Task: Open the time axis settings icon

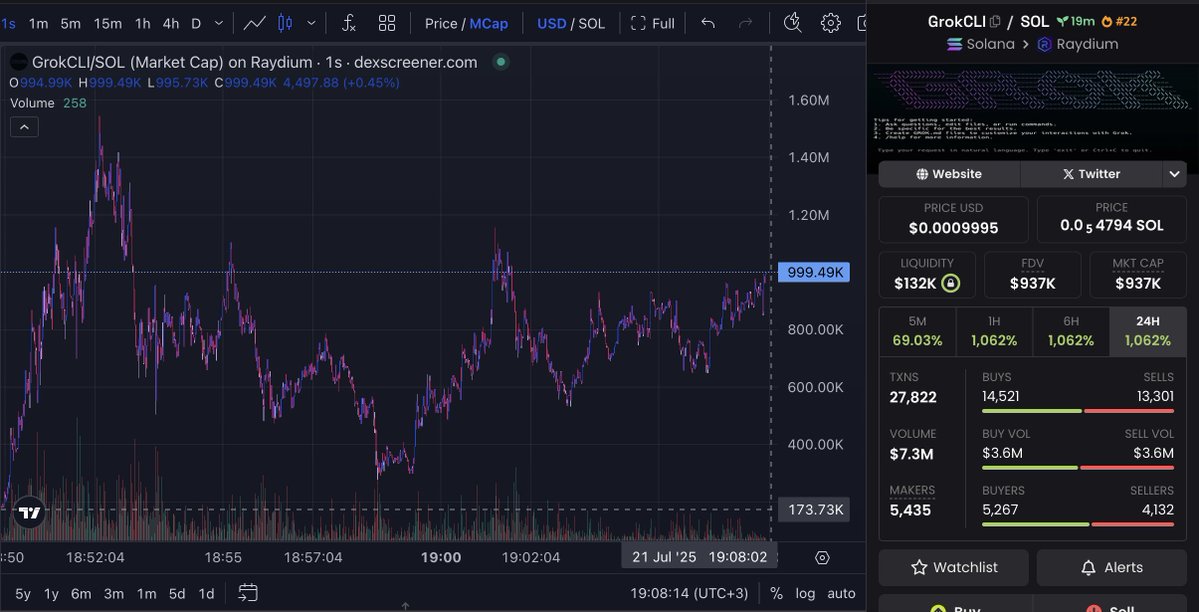Action: tap(822, 558)
